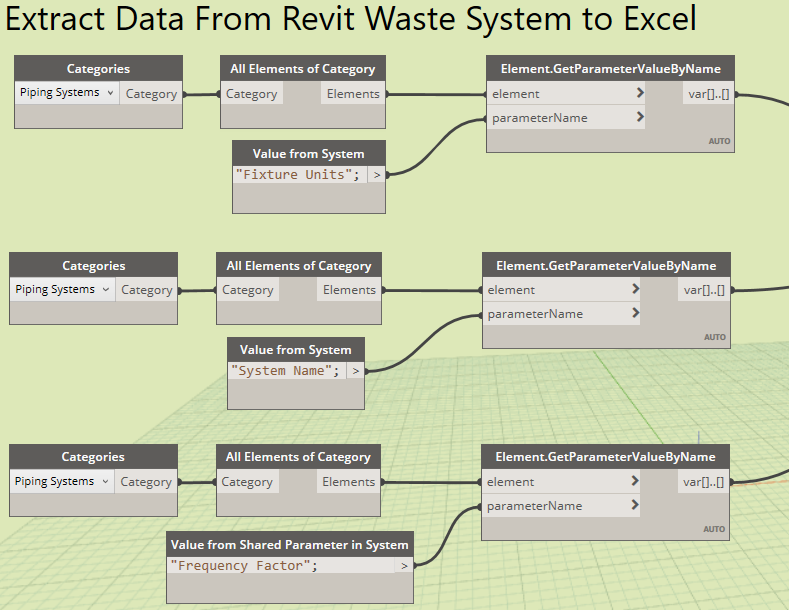
Task: Click Category input port of bottom All Elements node
Action: (247, 482)
